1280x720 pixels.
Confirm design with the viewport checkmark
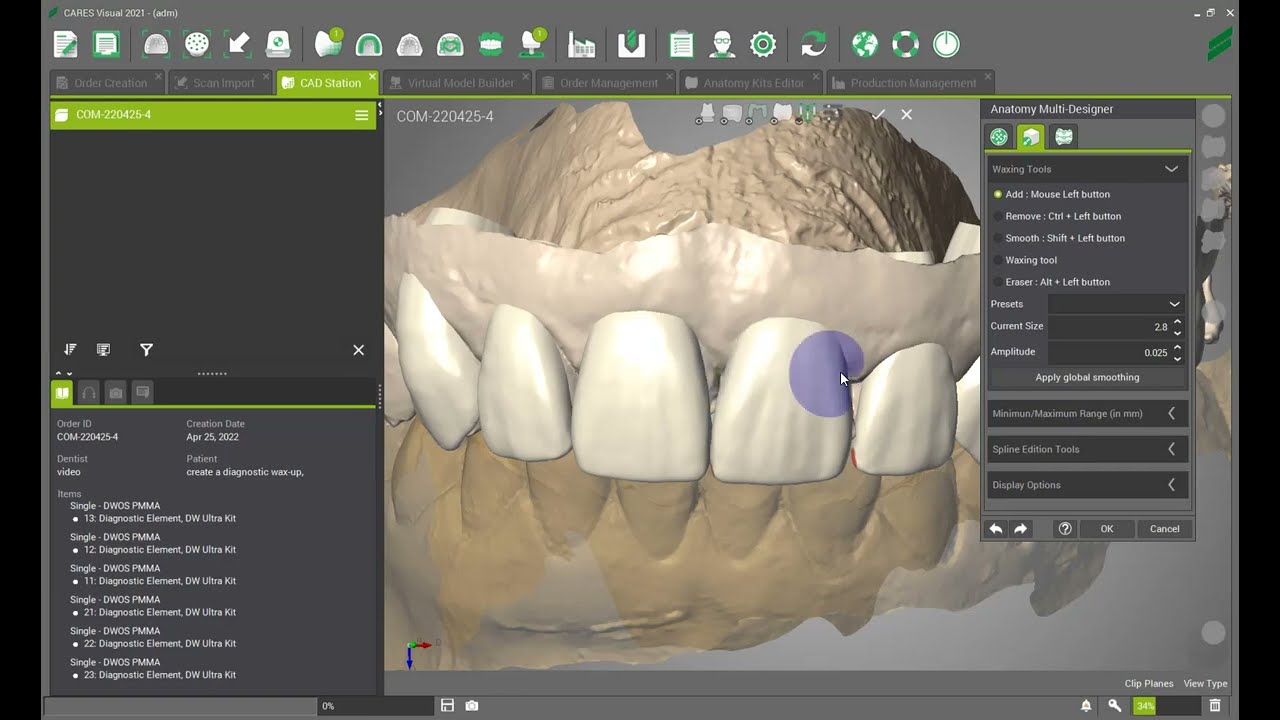click(x=878, y=115)
